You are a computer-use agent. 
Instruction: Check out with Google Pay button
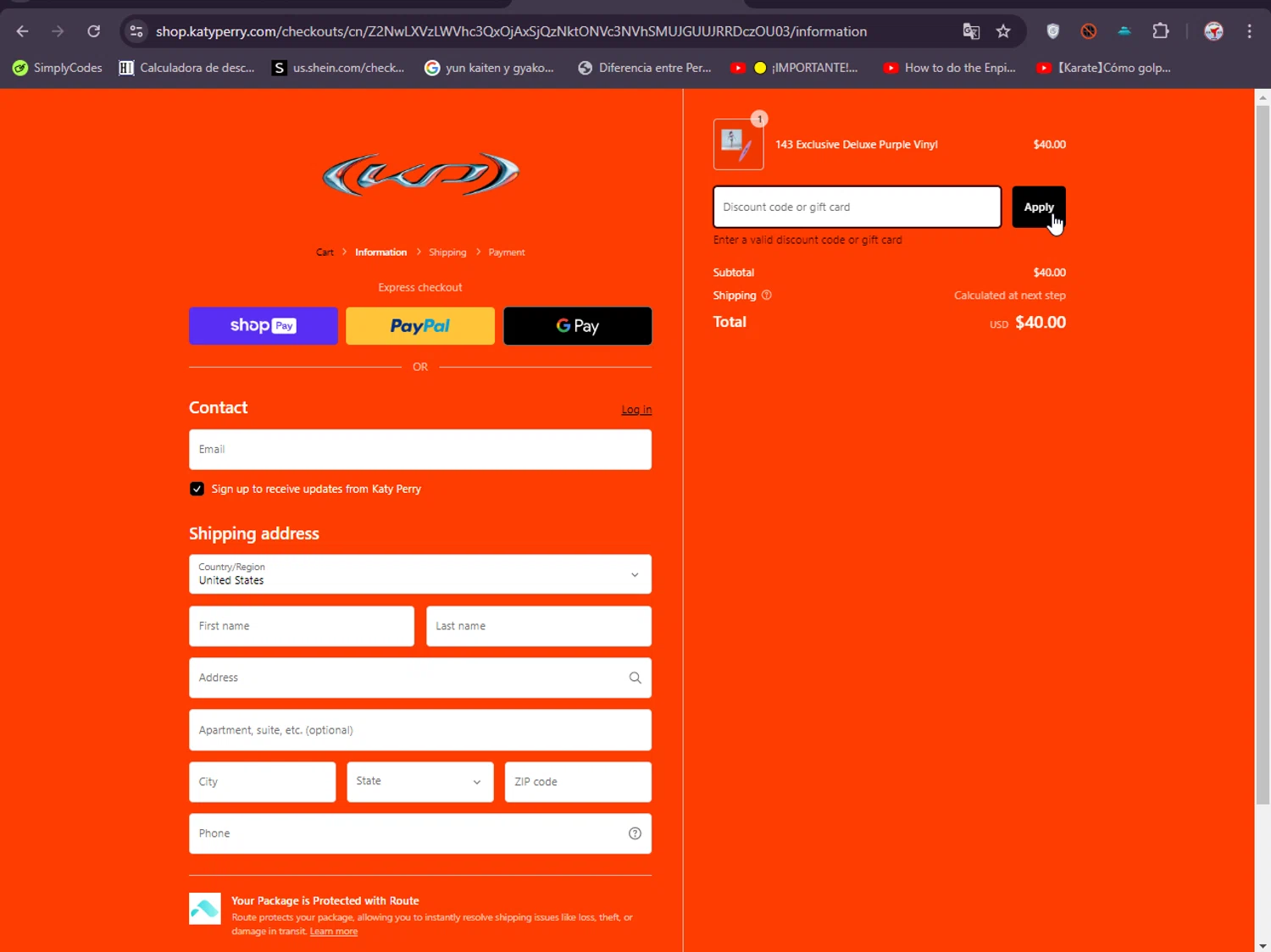[x=578, y=326]
